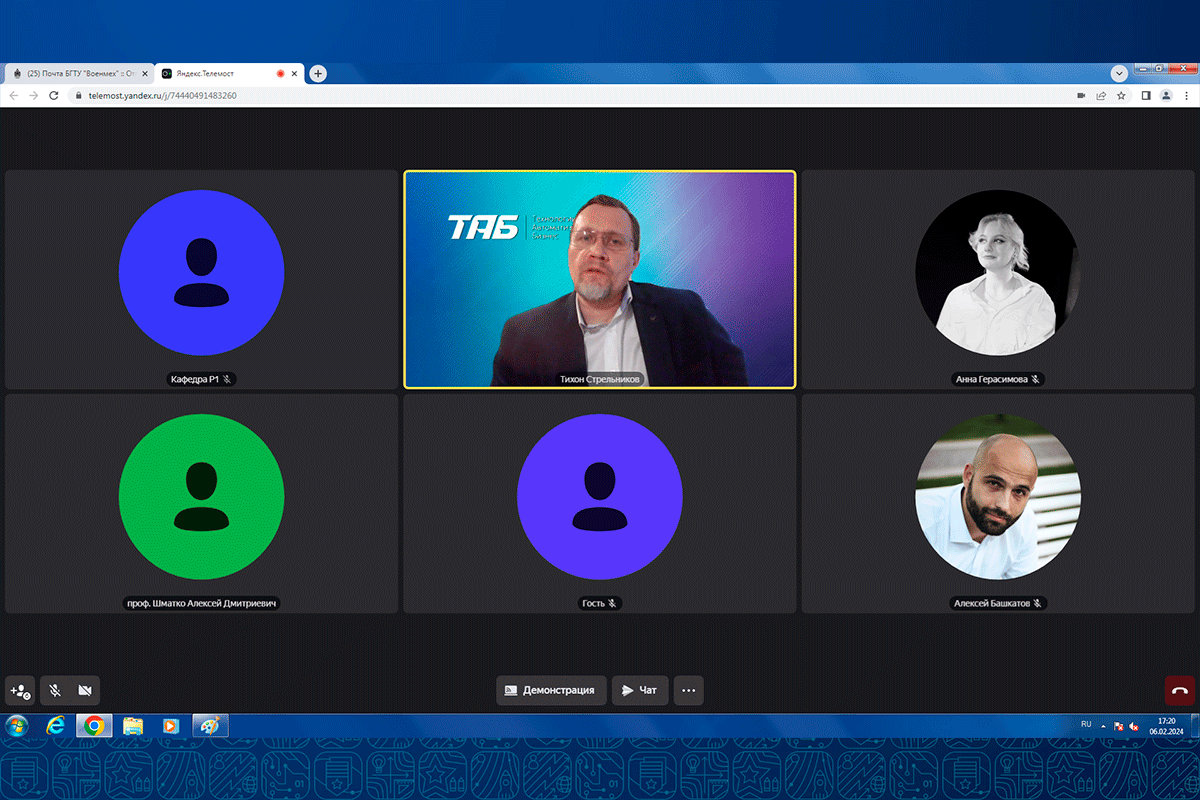The height and width of the screenshot is (800, 1200).
Task: Reload the page
Action: click(55, 96)
